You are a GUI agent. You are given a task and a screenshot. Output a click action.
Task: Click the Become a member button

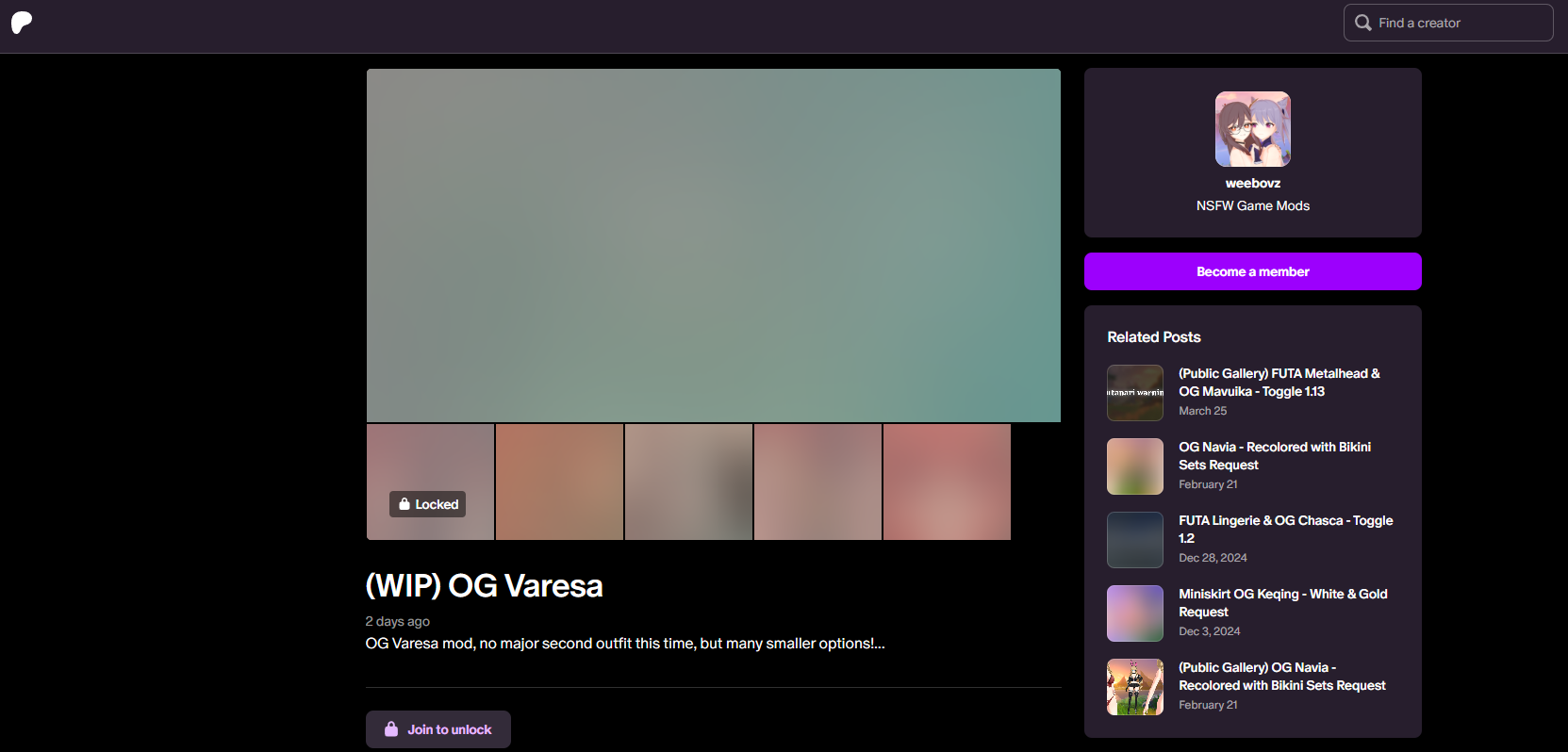point(1252,271)
